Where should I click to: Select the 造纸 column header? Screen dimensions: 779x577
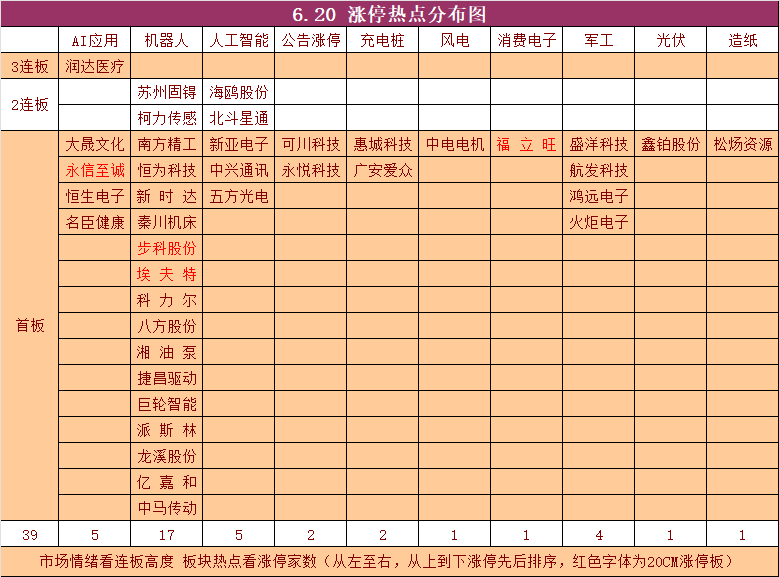point(743,40)
